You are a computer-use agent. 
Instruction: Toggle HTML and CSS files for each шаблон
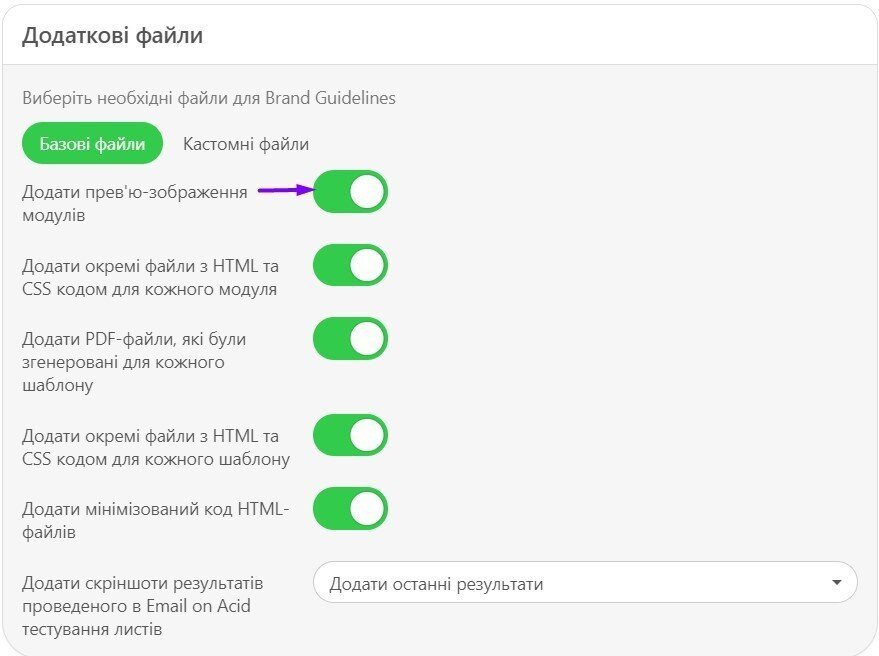350,435
